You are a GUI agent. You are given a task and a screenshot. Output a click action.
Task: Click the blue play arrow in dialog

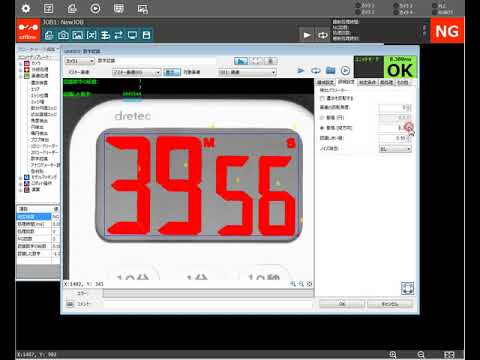301,71
